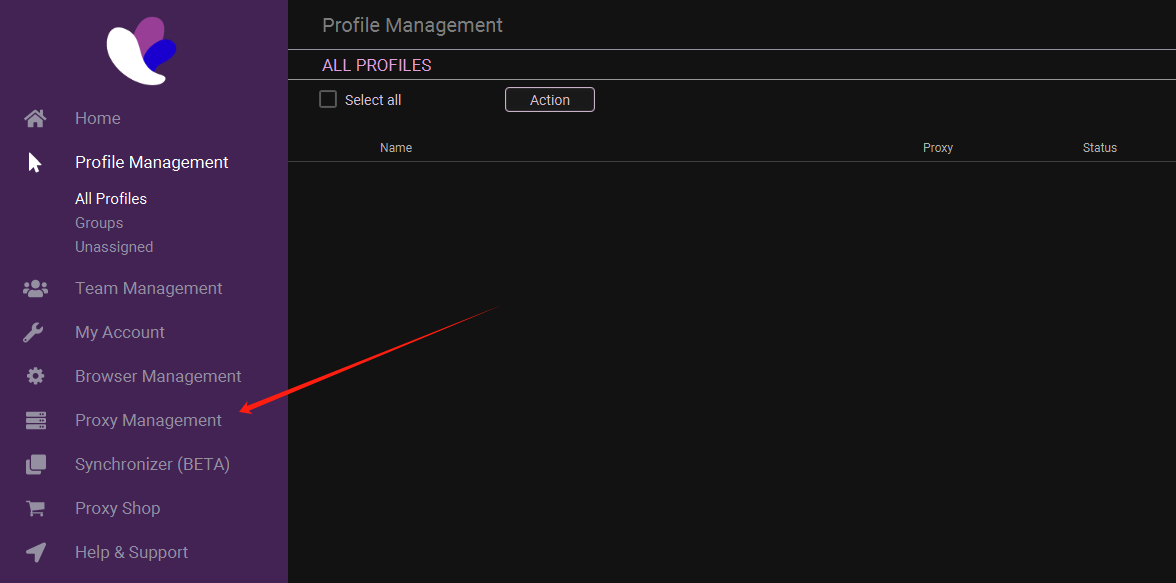The height and width of the screenshot is (583, 1176).
Task: Click the Help & Support paper-plane icon
Action: pos(35,553)
